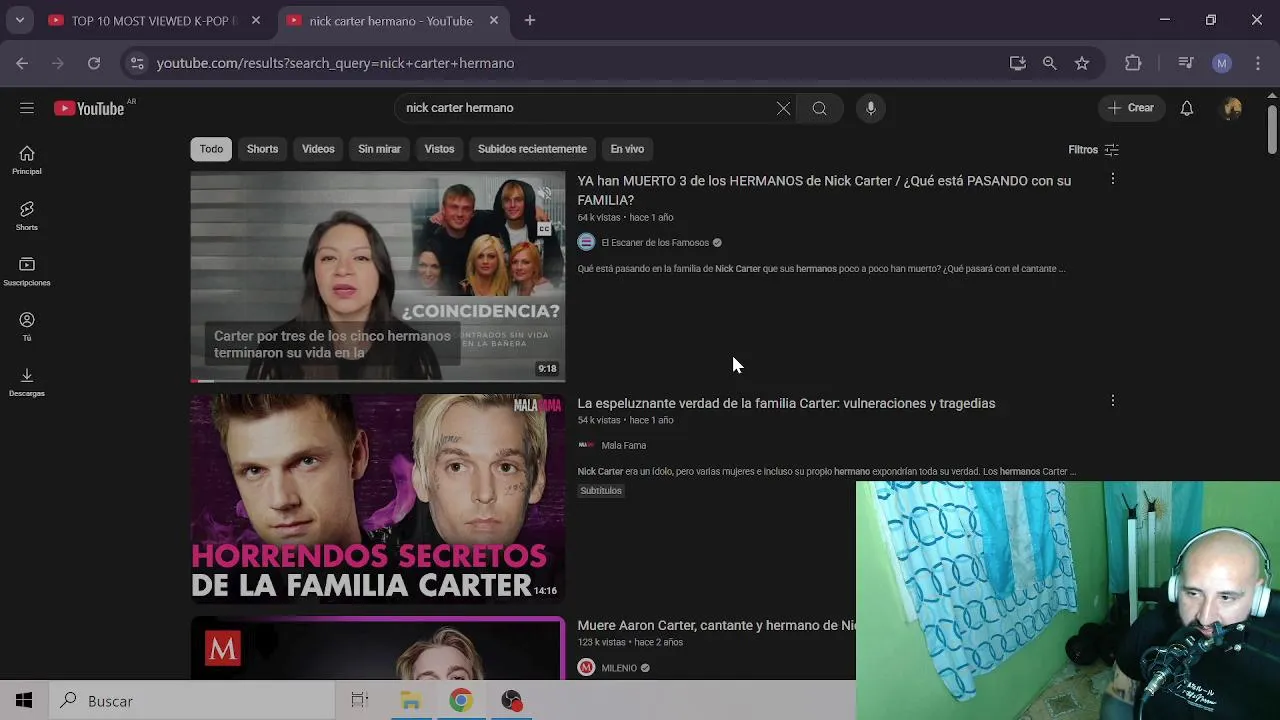Image resolution: width=1280 pixels, height=720 pixels.
Task: Click the magnifier search button
Action: (819, 108)
